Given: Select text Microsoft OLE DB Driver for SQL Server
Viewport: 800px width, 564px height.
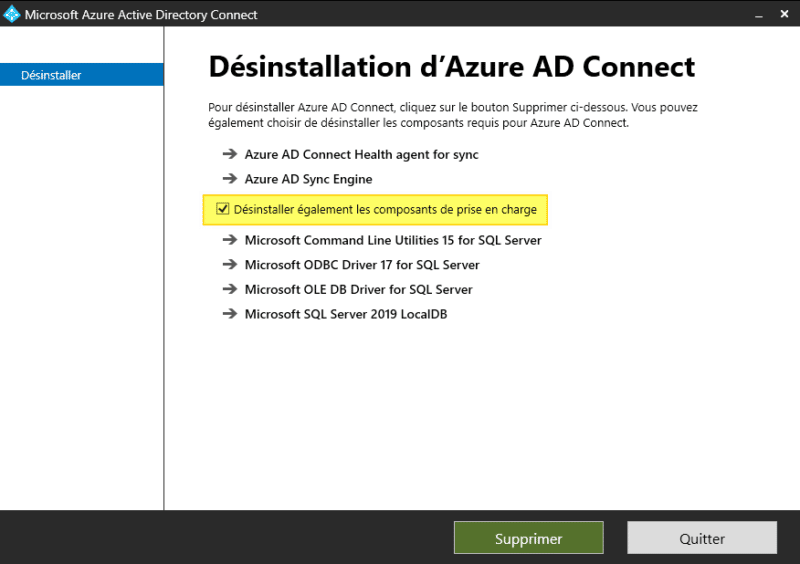Looking at the screenshot, I should tap(359, 289).
